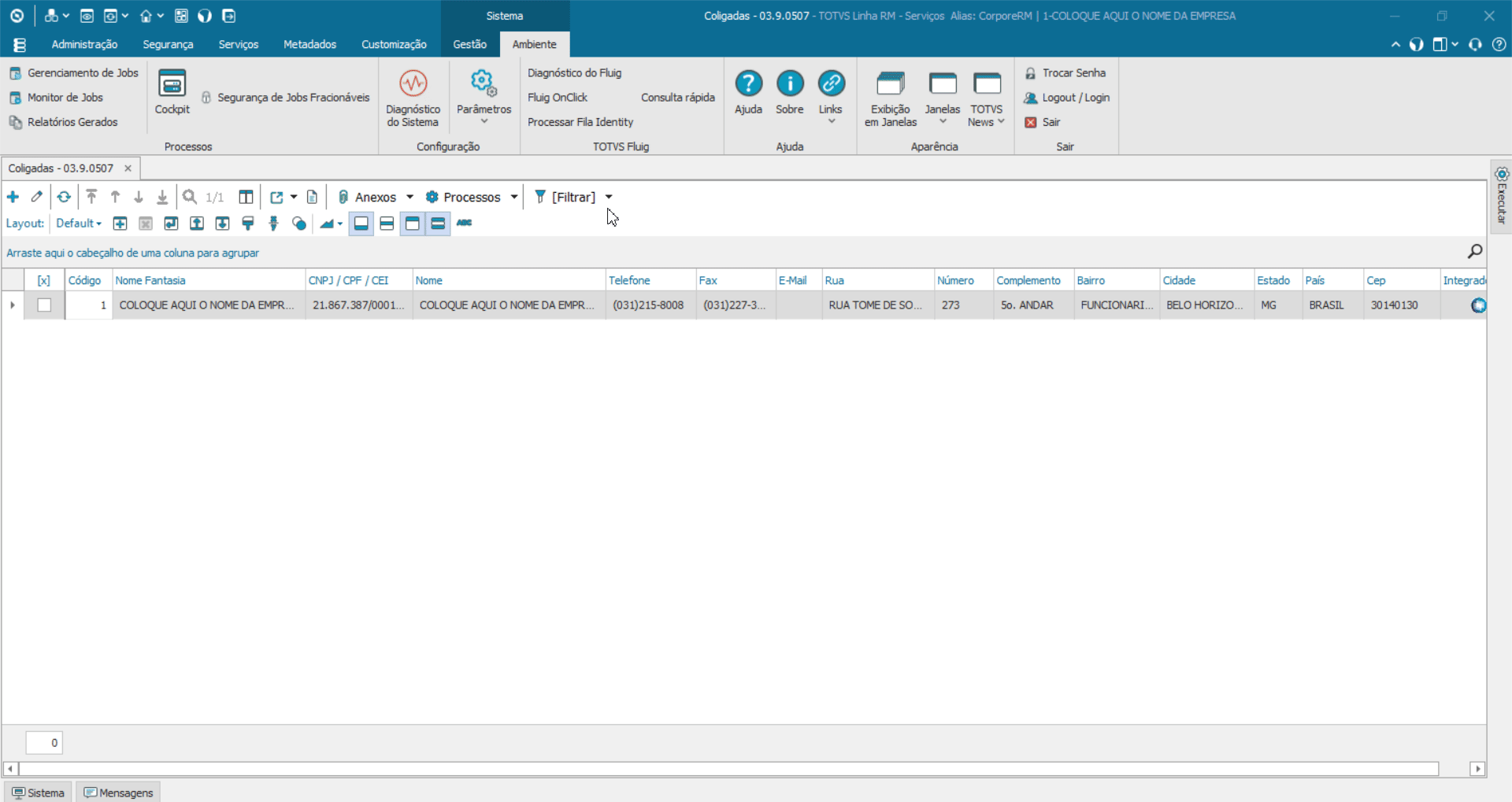The image size is (1512, 802).
Task: Open the grid search magnifier at right
Action: pyautogui.click(x=1475, y=251)
